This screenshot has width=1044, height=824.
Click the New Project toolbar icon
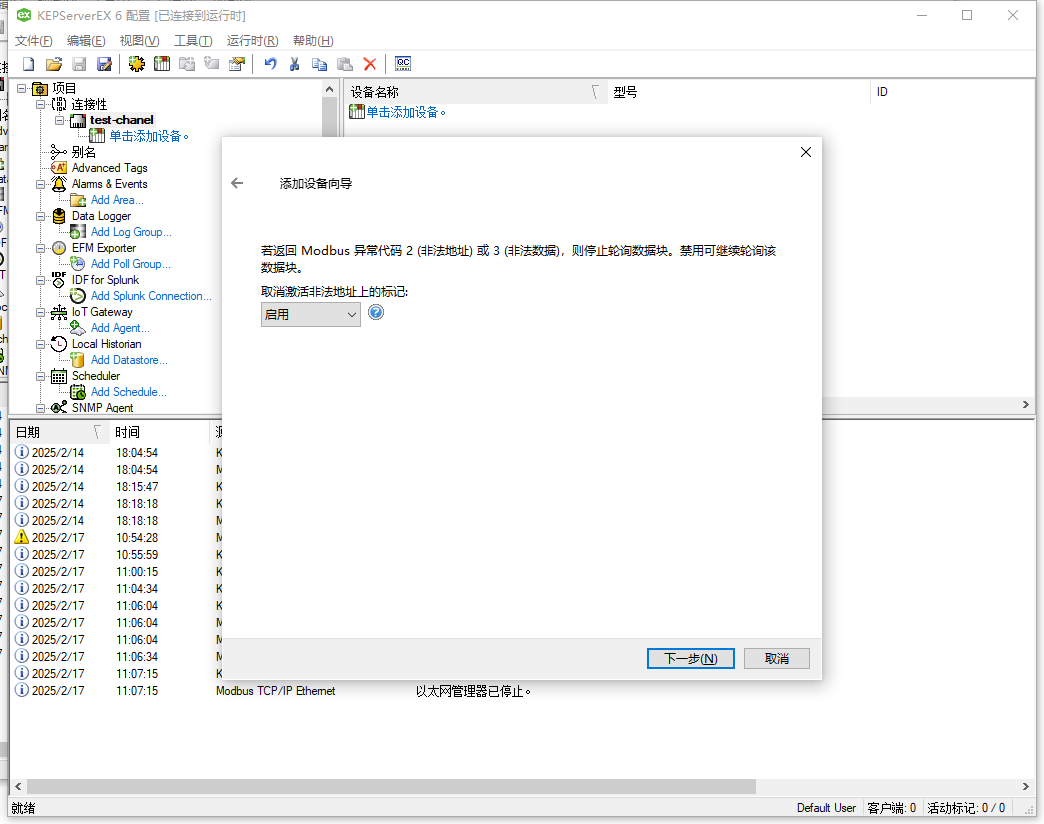[x=29, y=64]
